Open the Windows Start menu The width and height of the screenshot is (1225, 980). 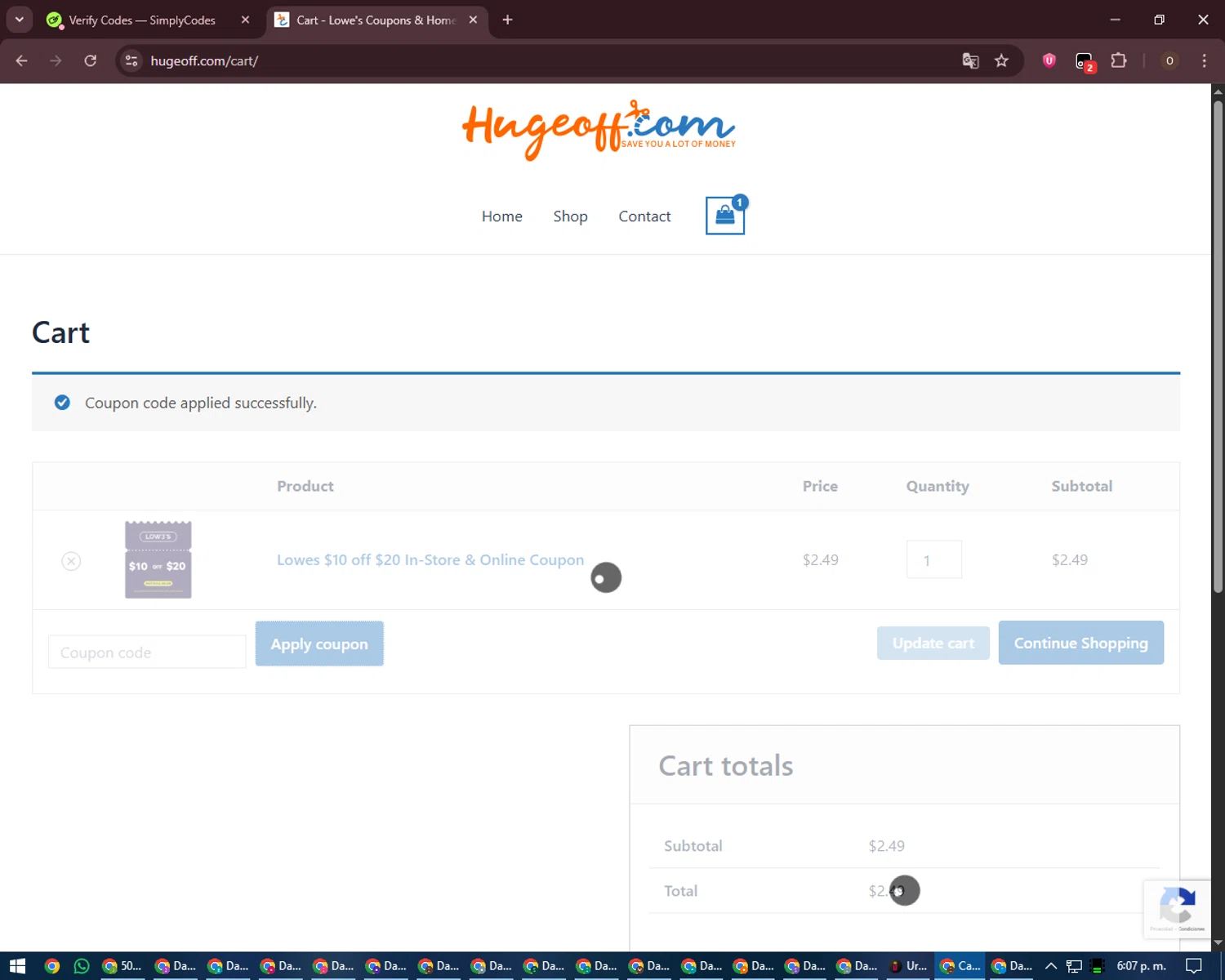click(x=17, y=966)
